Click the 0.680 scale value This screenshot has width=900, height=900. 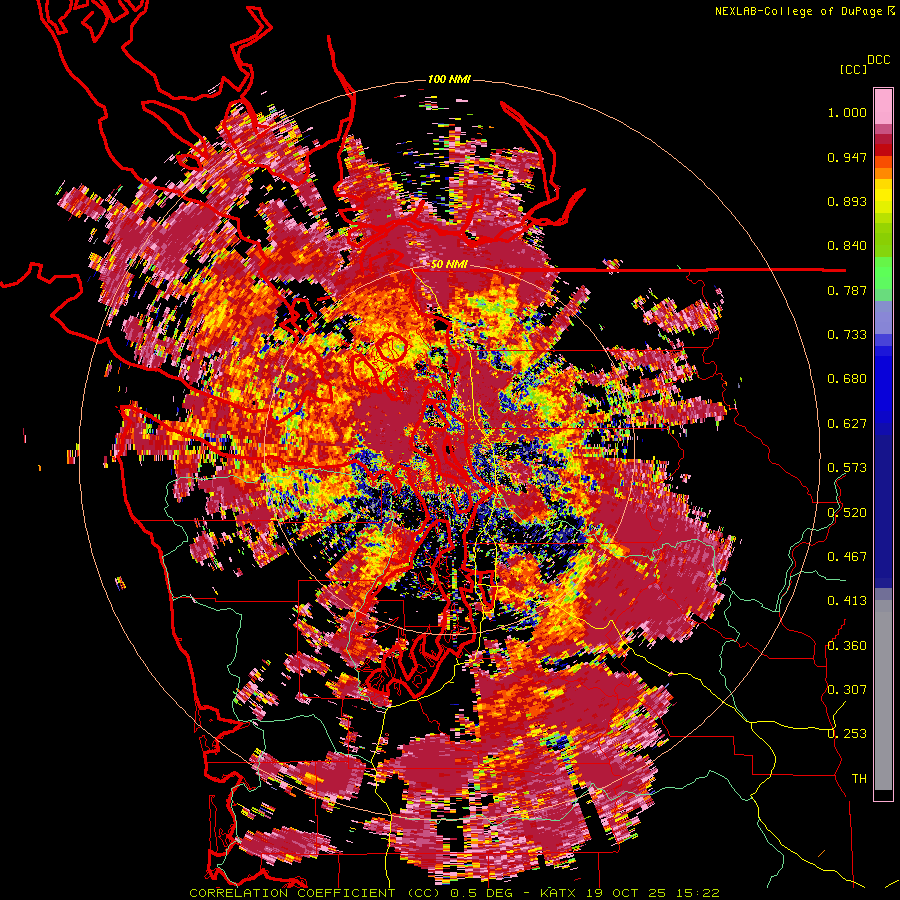pyautogui.click(x=847, y=379)
